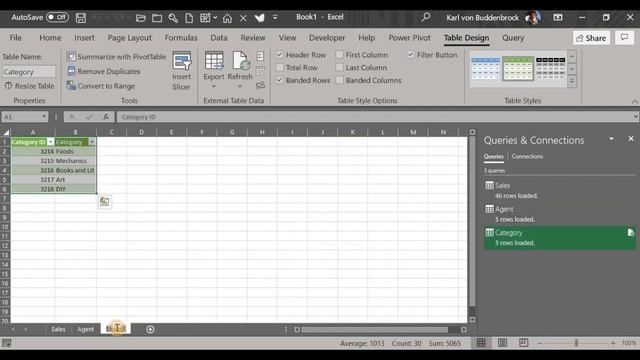This screenshot has width=640, height=360.
Task: Open the File tab
Action: pyautogui.click(x=16, y=38)
